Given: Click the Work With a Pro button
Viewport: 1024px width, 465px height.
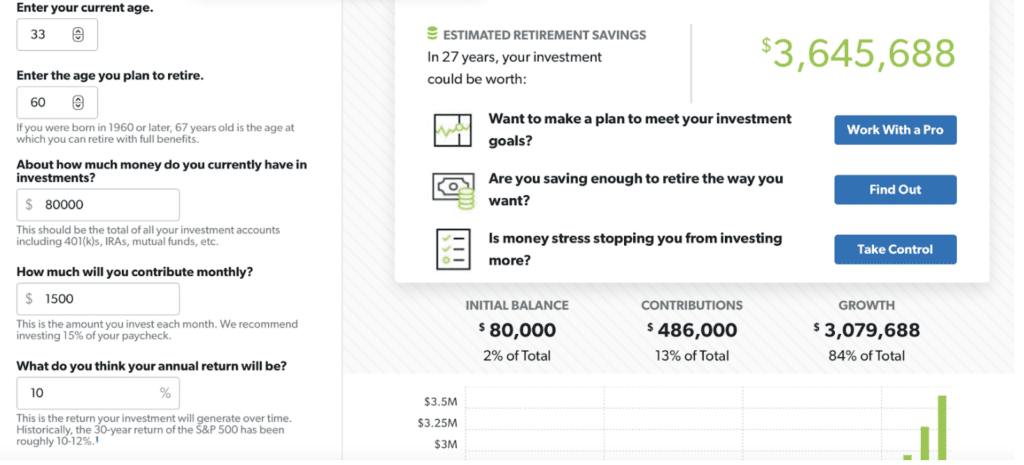Looking at the screenshot, I should (895, 130).
